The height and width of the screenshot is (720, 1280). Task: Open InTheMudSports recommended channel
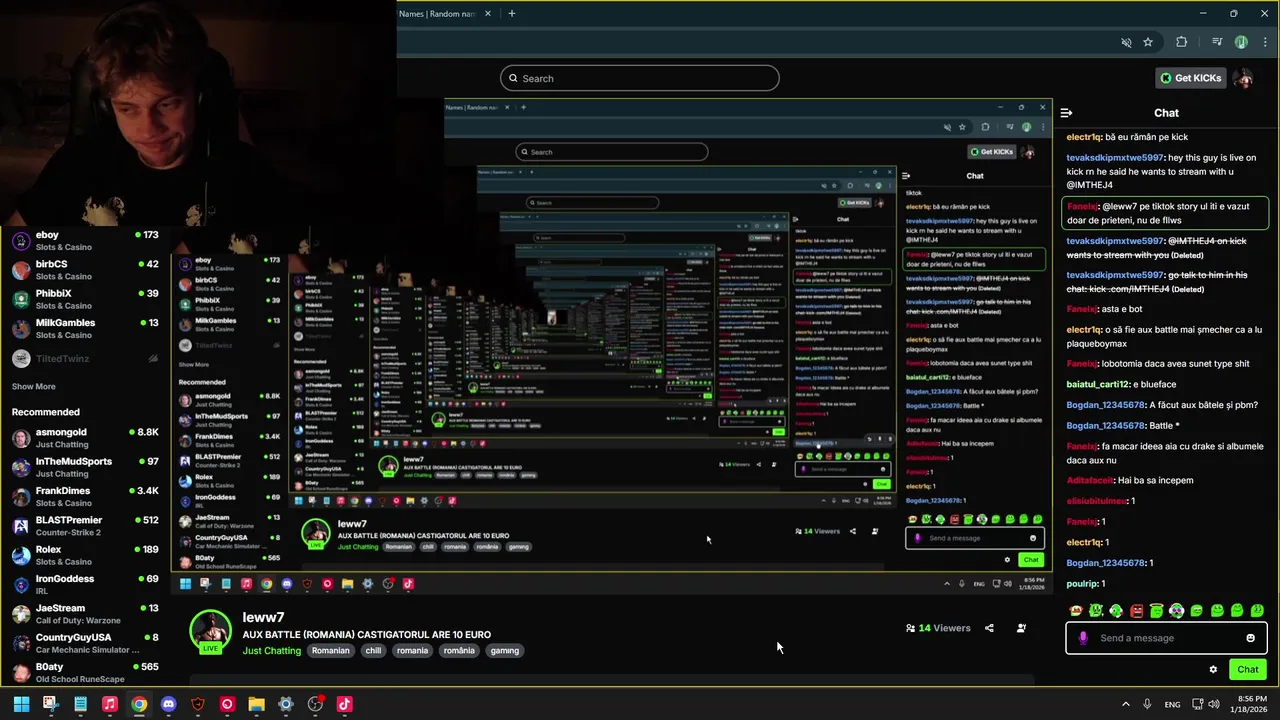pyautogui.click(x=86, y=467)
